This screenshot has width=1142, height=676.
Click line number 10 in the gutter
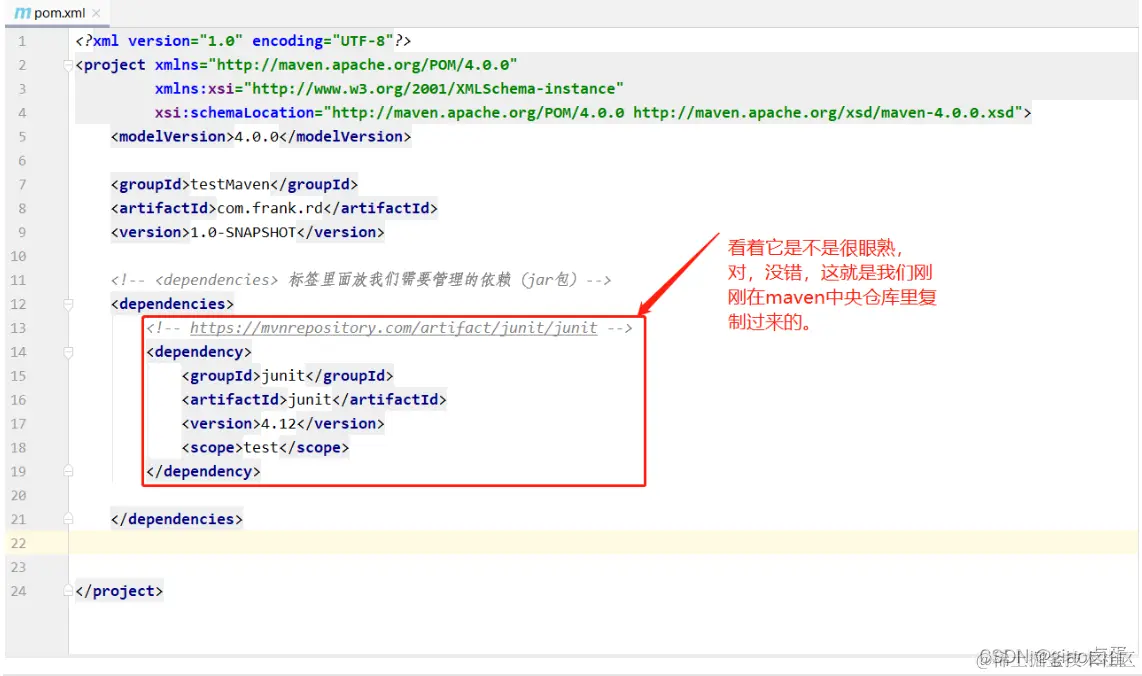(x=18, y=256)
